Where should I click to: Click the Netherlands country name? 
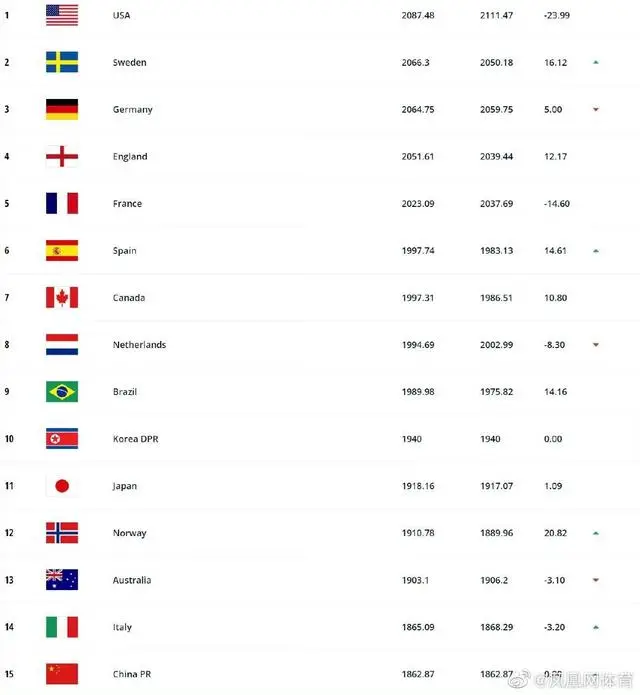[x=139, y=345]
